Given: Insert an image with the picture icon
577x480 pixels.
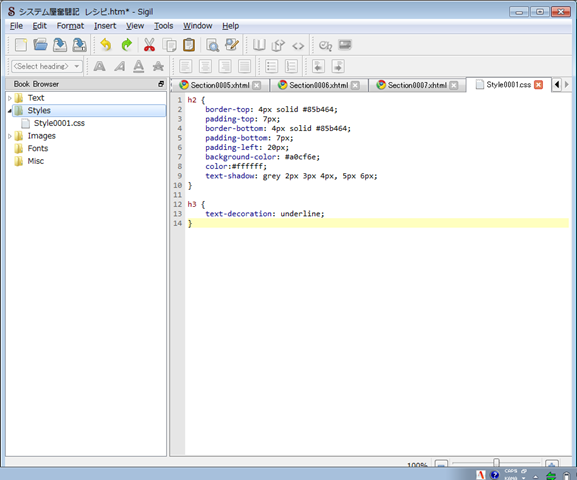Looking at the screenshot, I should click(x=345, y=45).
